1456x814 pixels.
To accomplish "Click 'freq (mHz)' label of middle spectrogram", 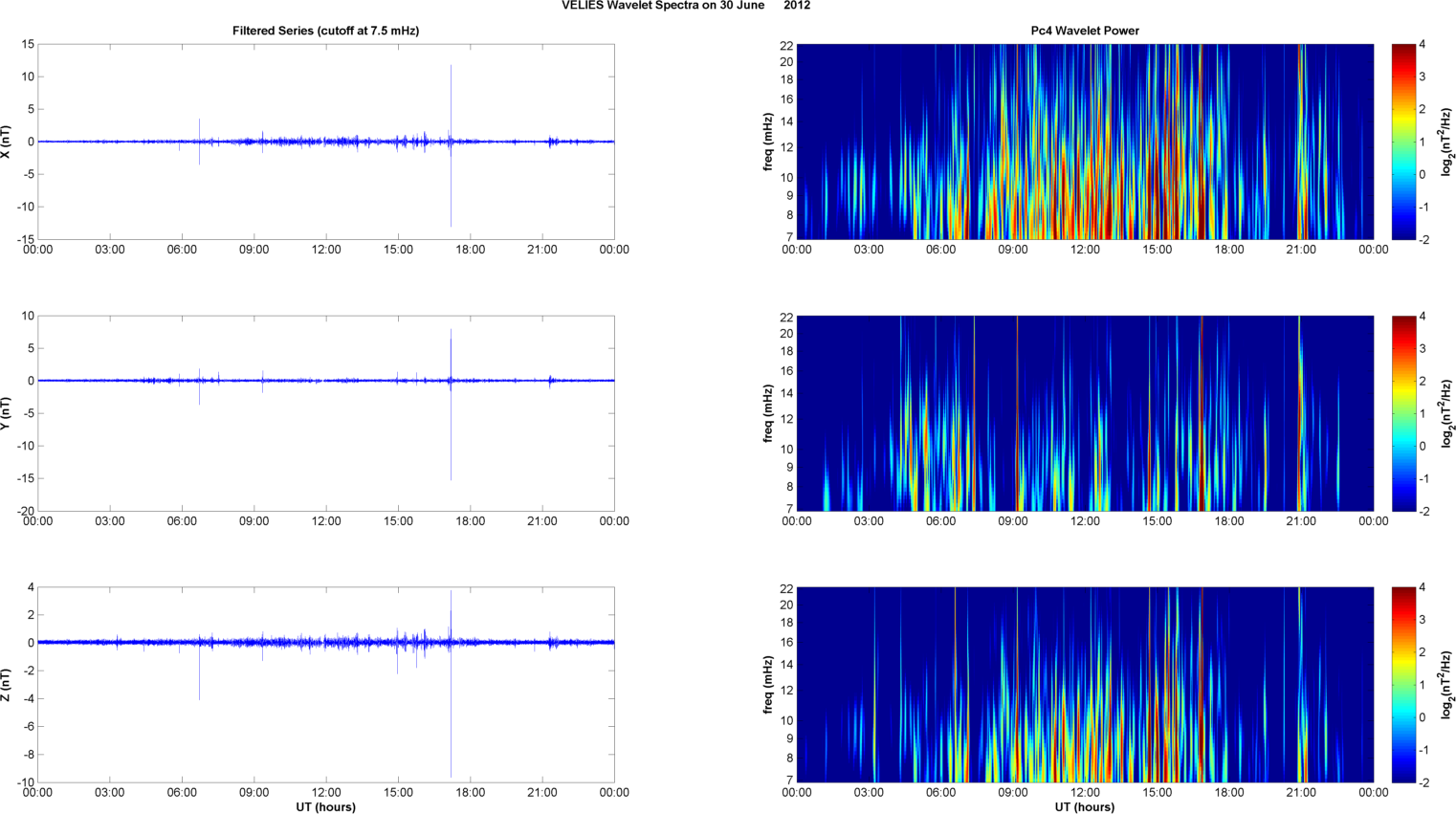I will pyautogui.click(x=768, y=413).
